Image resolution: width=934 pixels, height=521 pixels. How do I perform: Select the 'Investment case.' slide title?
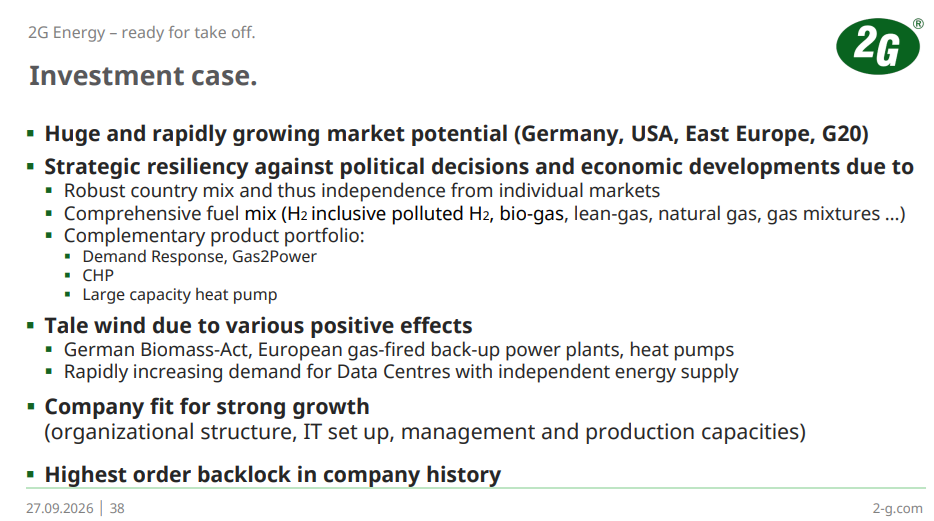(x=143, y=76)
